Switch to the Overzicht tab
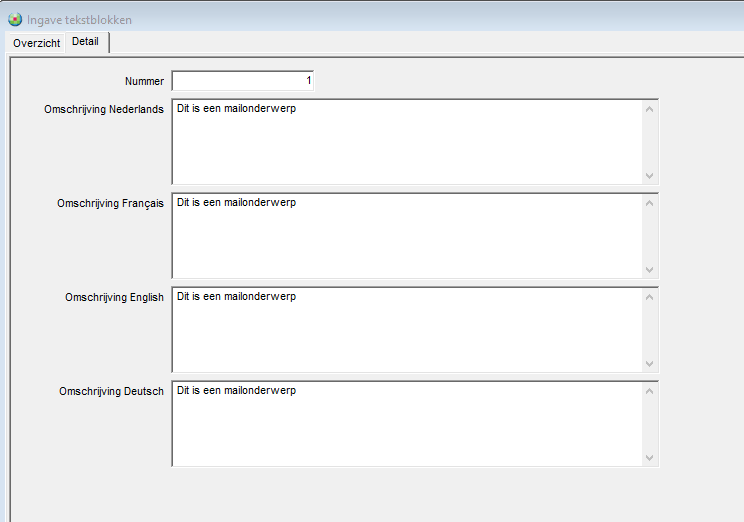Viewport: 744px width, 522px height. [37, 43]
